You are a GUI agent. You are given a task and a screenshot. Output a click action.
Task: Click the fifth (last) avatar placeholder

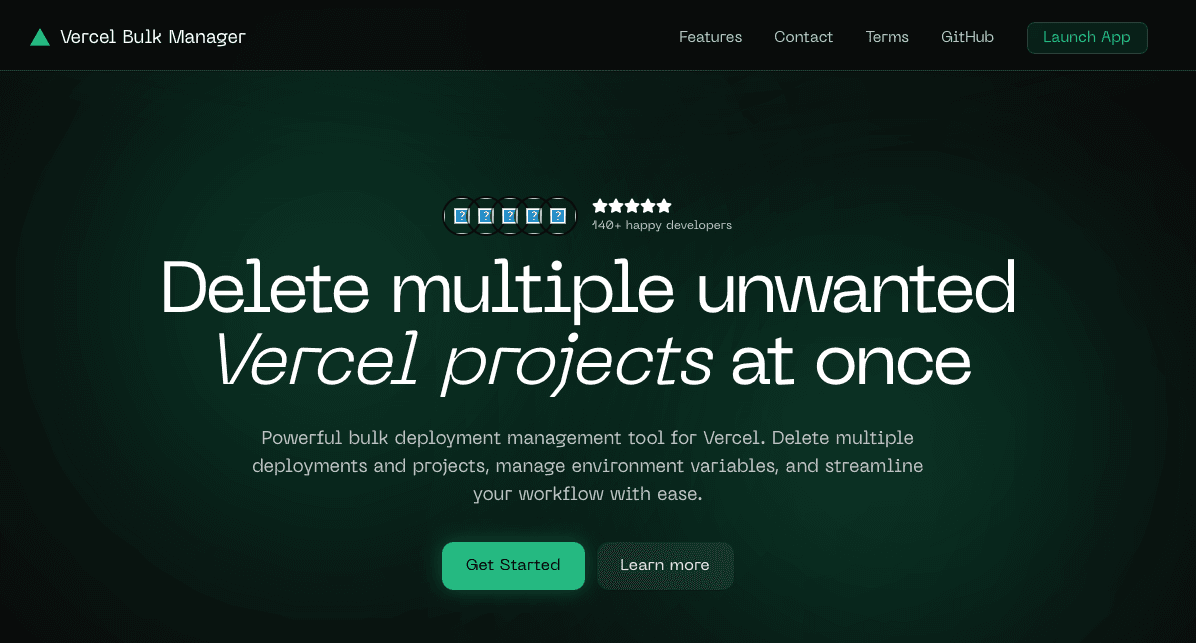click(x=558, y=216)
